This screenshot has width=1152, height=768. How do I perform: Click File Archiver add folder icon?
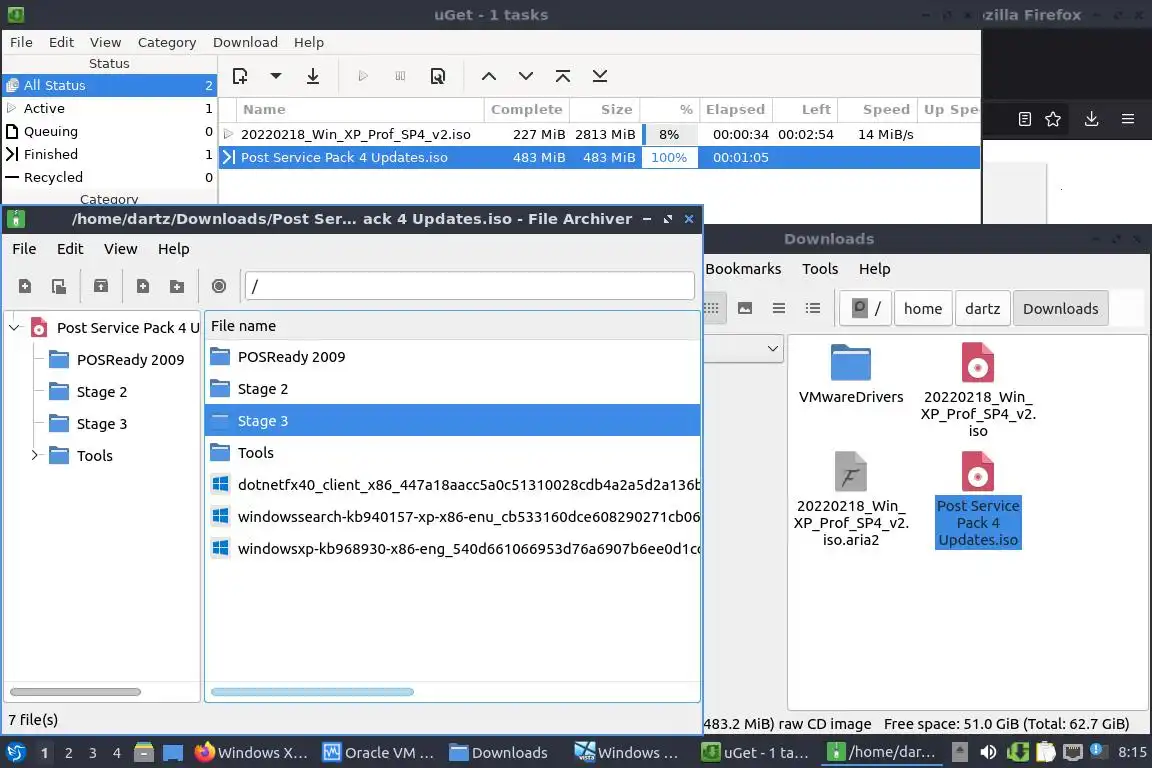click(x=176, y=287)
